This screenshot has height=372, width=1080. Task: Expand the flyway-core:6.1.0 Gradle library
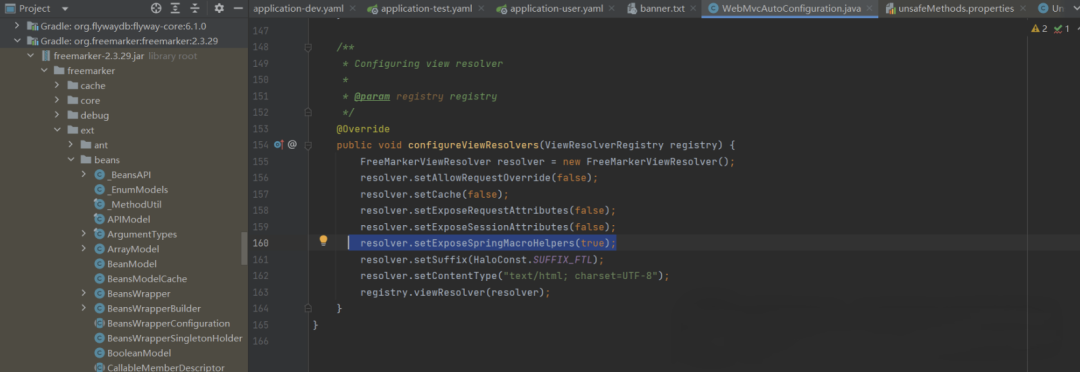click(17, 26)
